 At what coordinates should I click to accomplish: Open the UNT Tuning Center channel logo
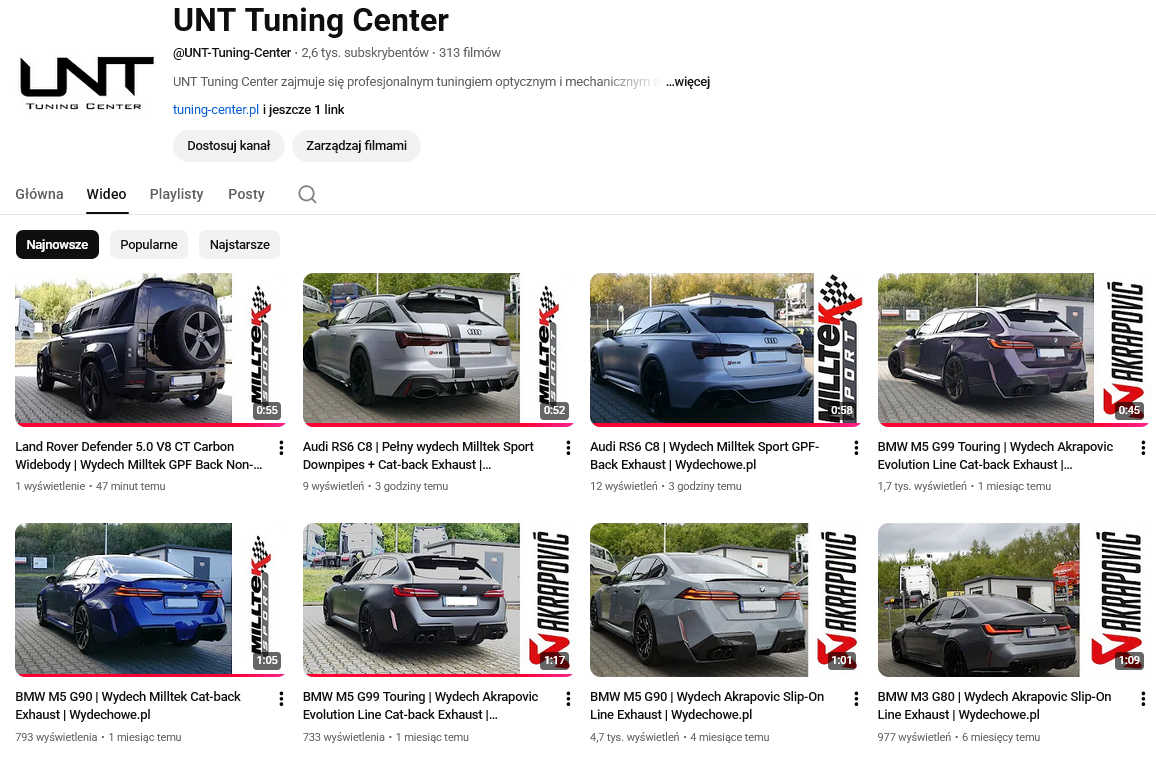pos(87,83)
